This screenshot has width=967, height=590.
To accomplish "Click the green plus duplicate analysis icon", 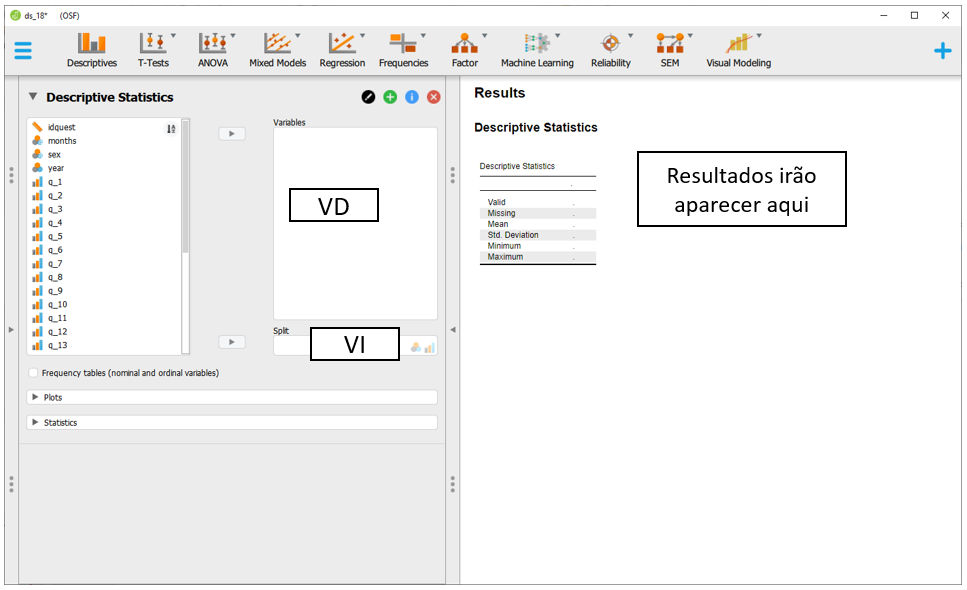I will (390, 97).
